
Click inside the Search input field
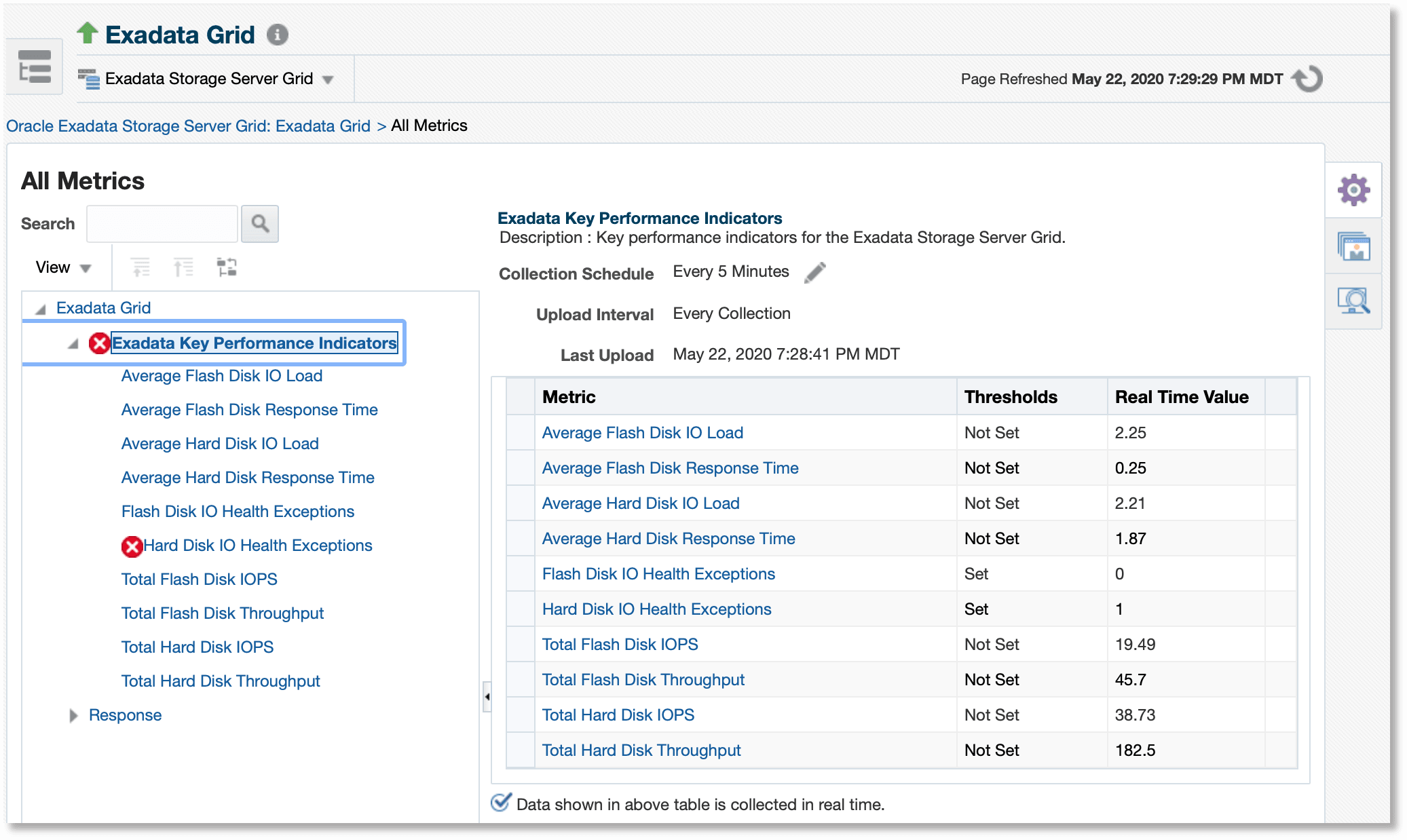point(162,223)
